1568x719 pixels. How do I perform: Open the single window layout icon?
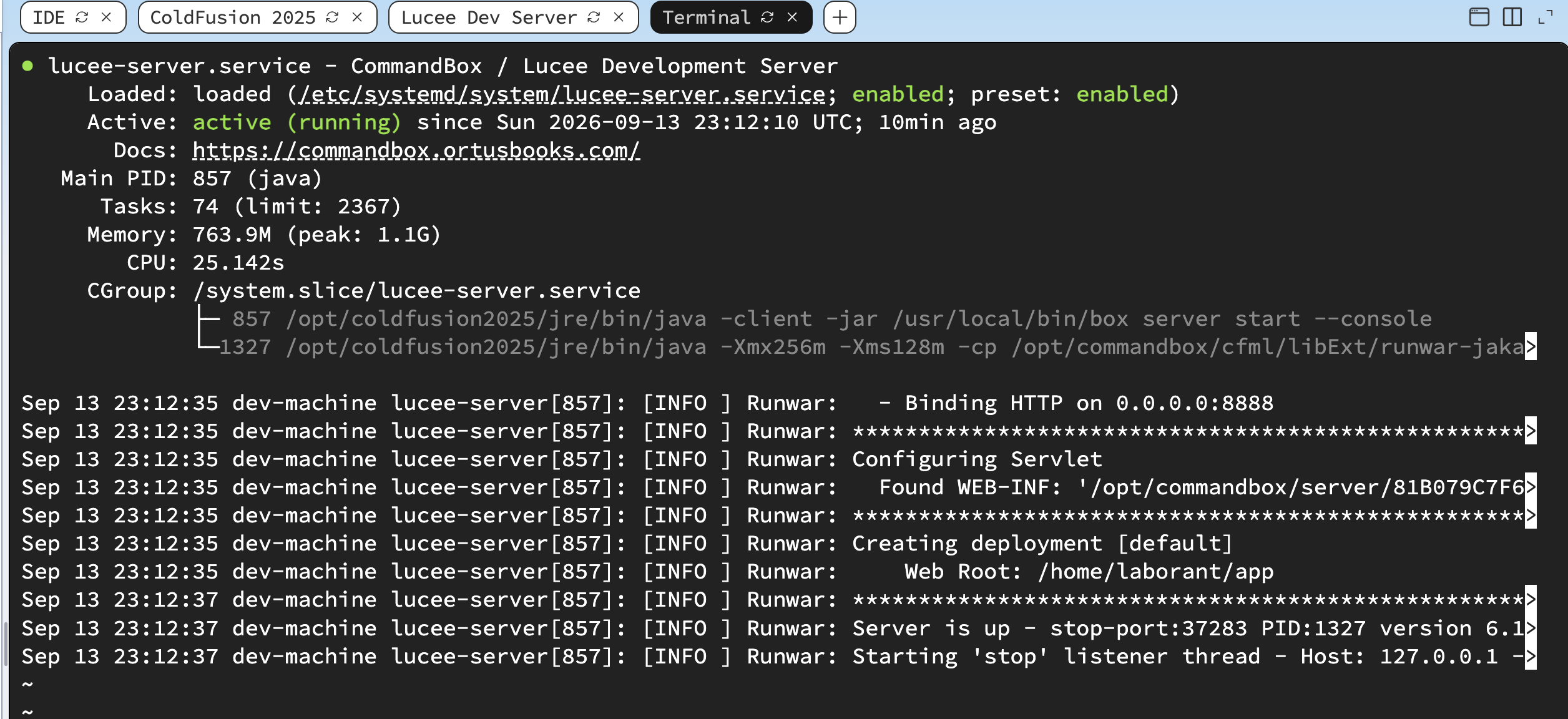(x=1479, y=17)
